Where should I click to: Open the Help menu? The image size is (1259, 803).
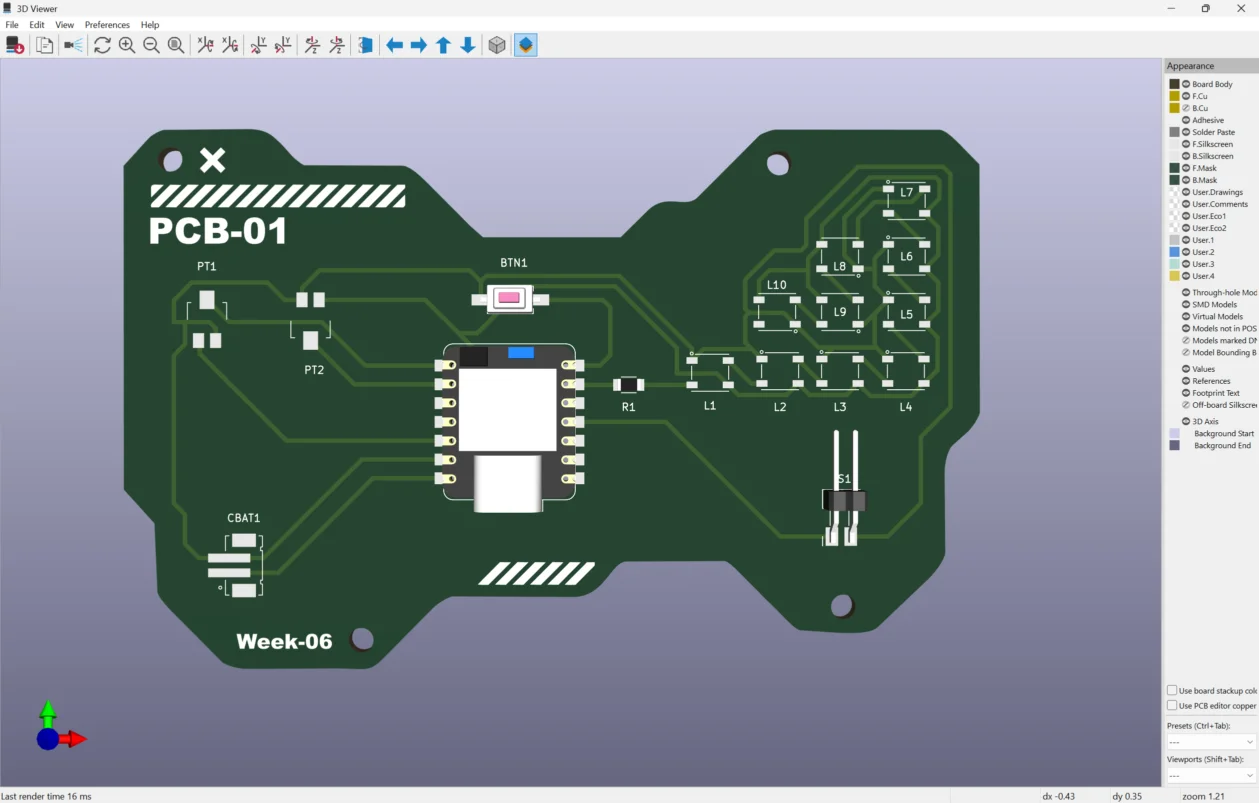point(150,25)
